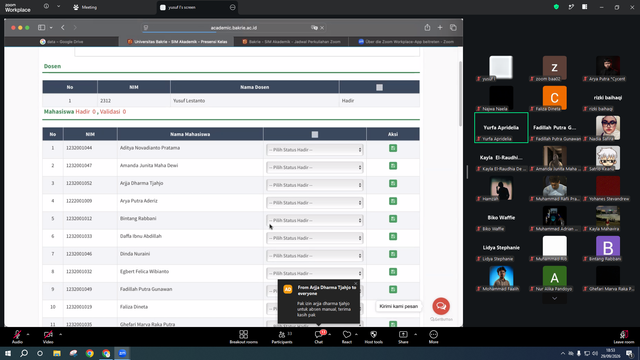640x360 pixels.
Task: Expand video options caret beside Video
Action: coord(60,334)
